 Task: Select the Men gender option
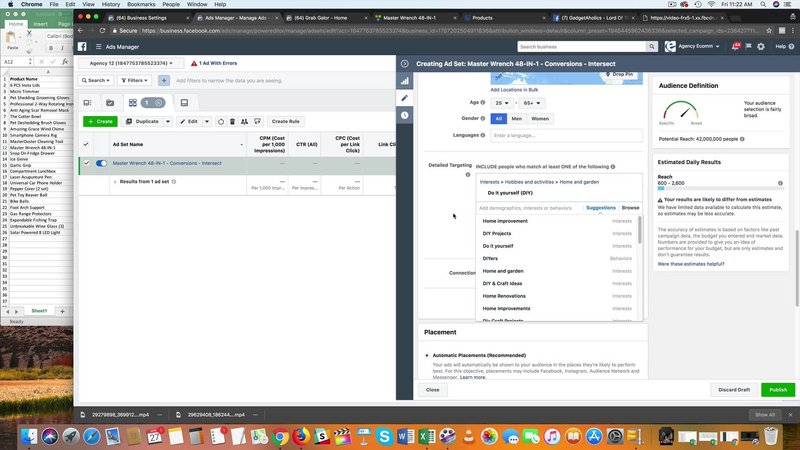[516, 118]
